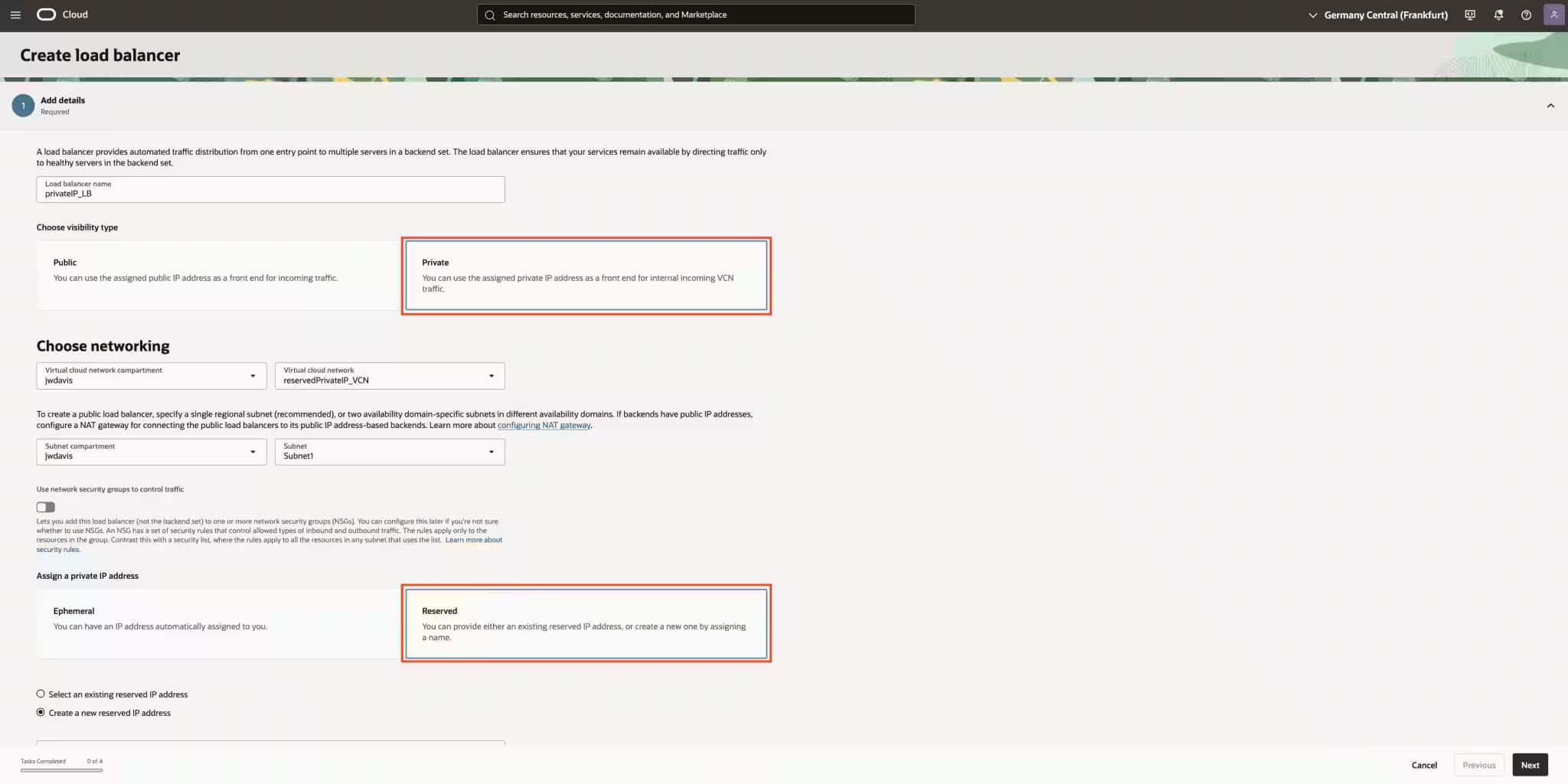The width and height of the screenshot is (1568, 784).
Task: Open the user profile avatar menu
Action: 1554,15
